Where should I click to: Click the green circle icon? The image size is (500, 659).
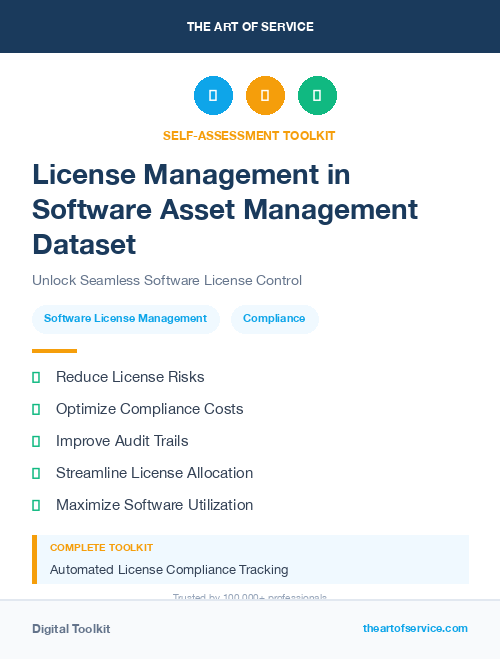317,95
